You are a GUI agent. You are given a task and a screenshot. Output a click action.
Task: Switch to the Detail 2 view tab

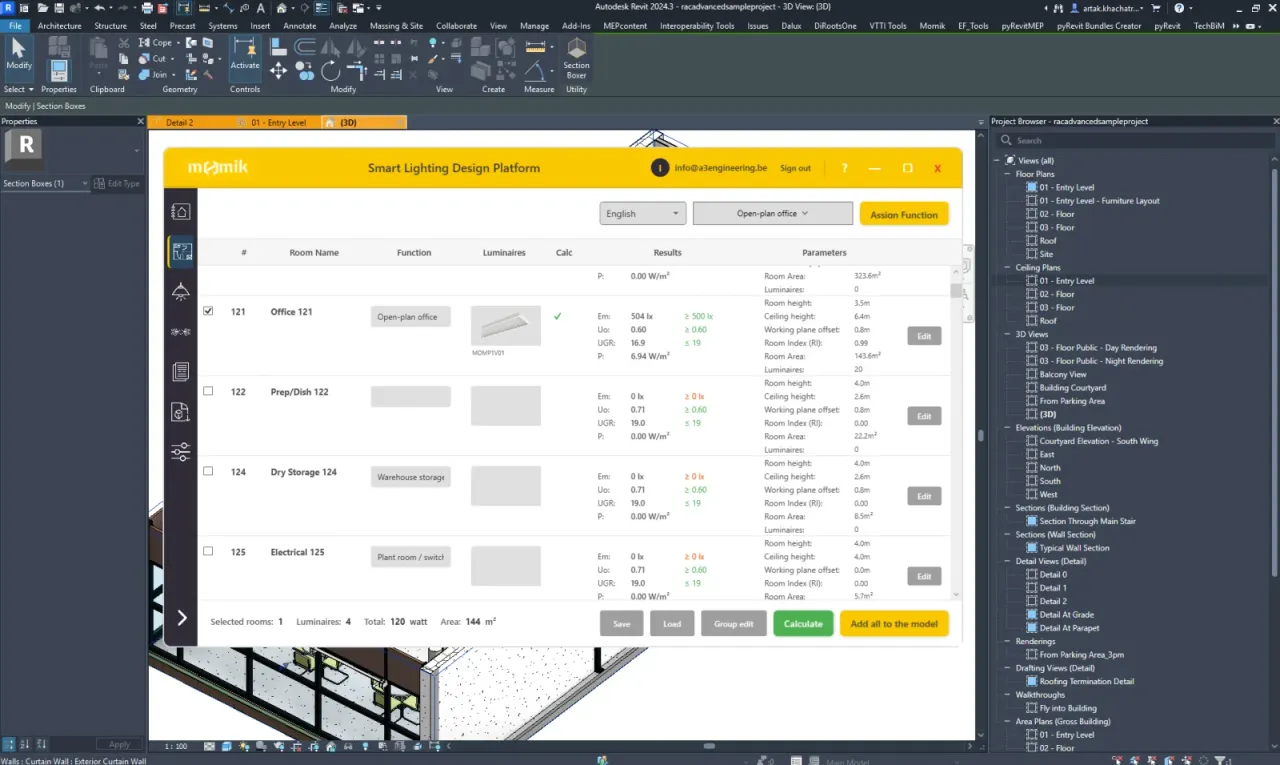pyautogui.click(x=180, y=122)
